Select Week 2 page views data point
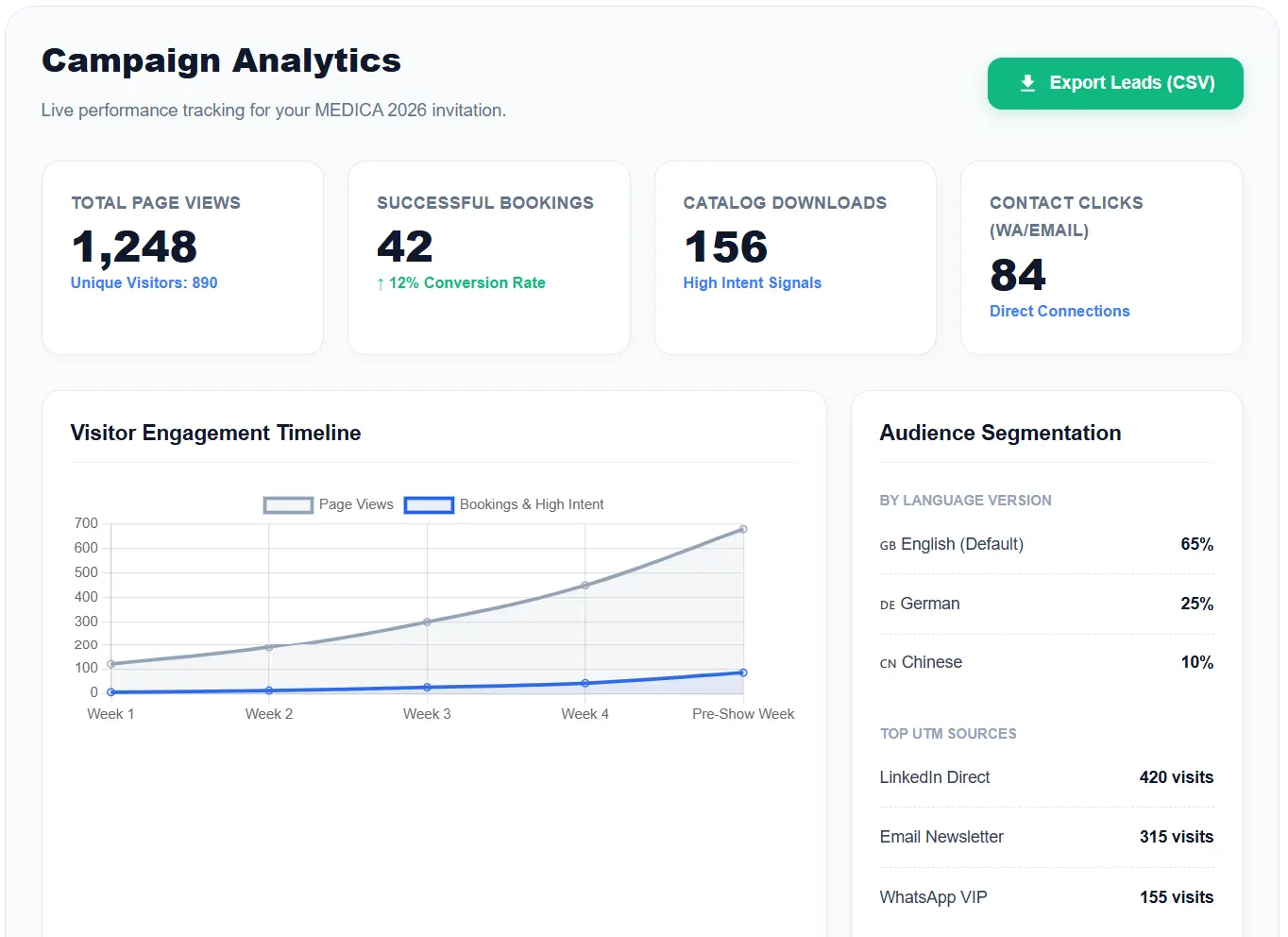1288x937 pixels. click(269, 647)
